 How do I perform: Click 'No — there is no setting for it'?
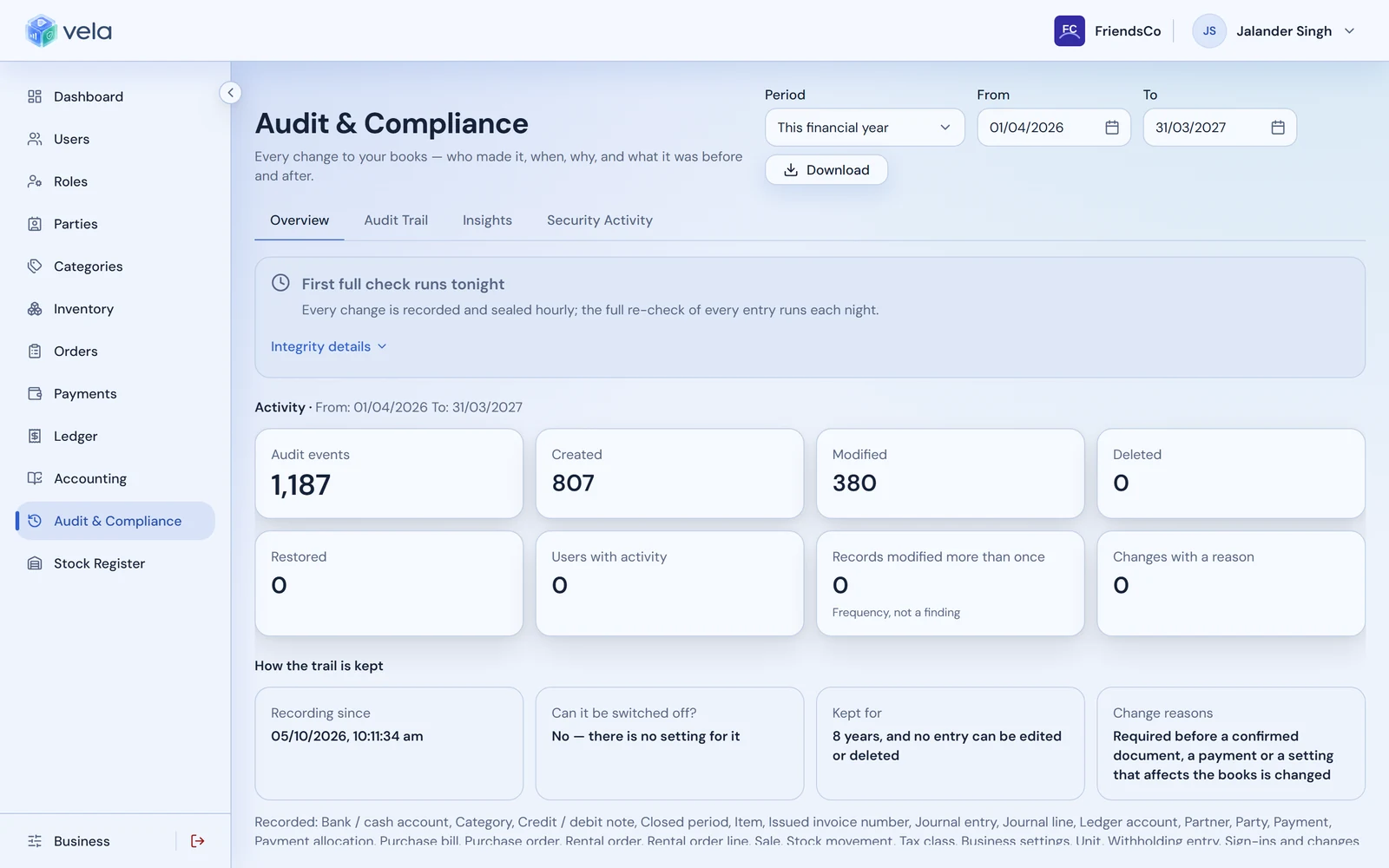[646, 736]
